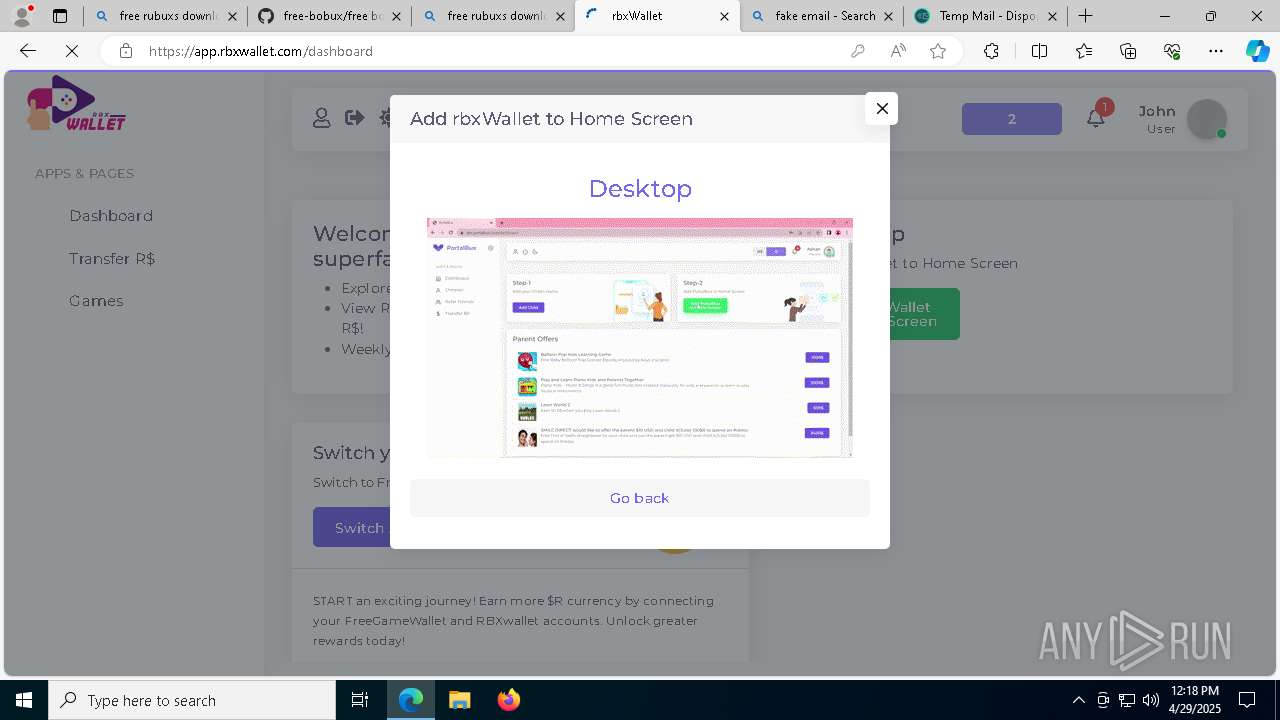
Task: Open Edge Settings and more menu
Action: pyautogui.click(x=1216, y=51)
